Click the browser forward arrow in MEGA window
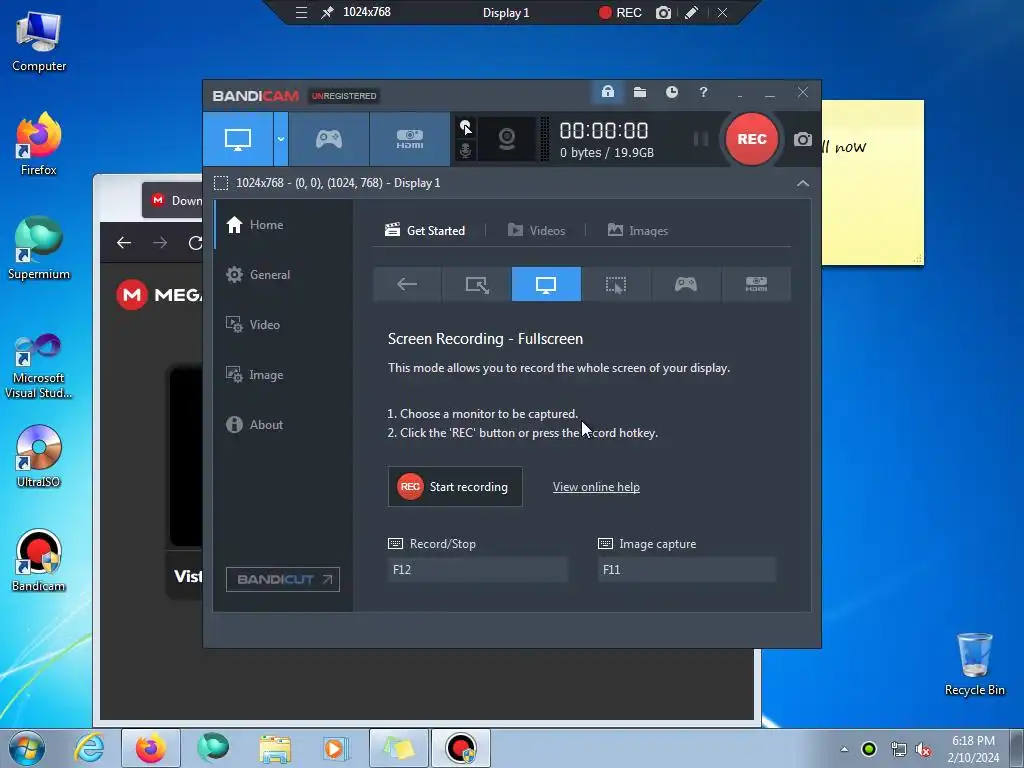 coord(160,243)
